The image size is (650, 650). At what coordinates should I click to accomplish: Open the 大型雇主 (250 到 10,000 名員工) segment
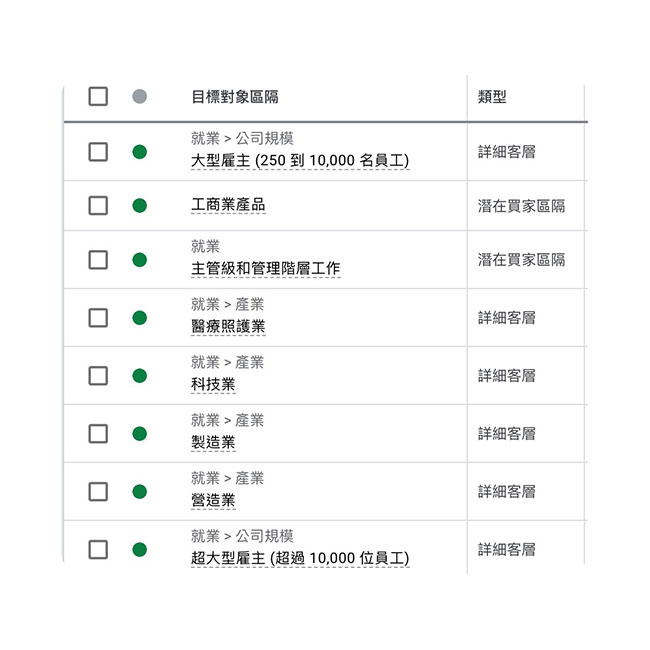300,161
